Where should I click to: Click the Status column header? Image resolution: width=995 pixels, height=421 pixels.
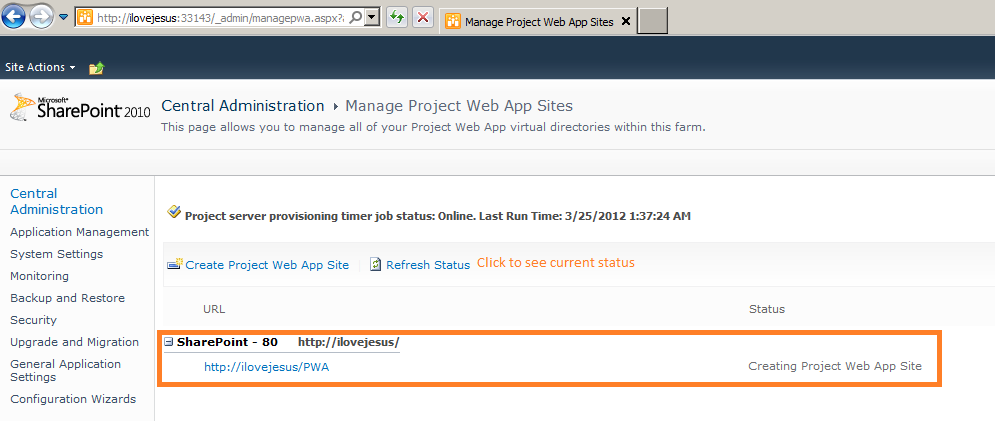(767, 309)
